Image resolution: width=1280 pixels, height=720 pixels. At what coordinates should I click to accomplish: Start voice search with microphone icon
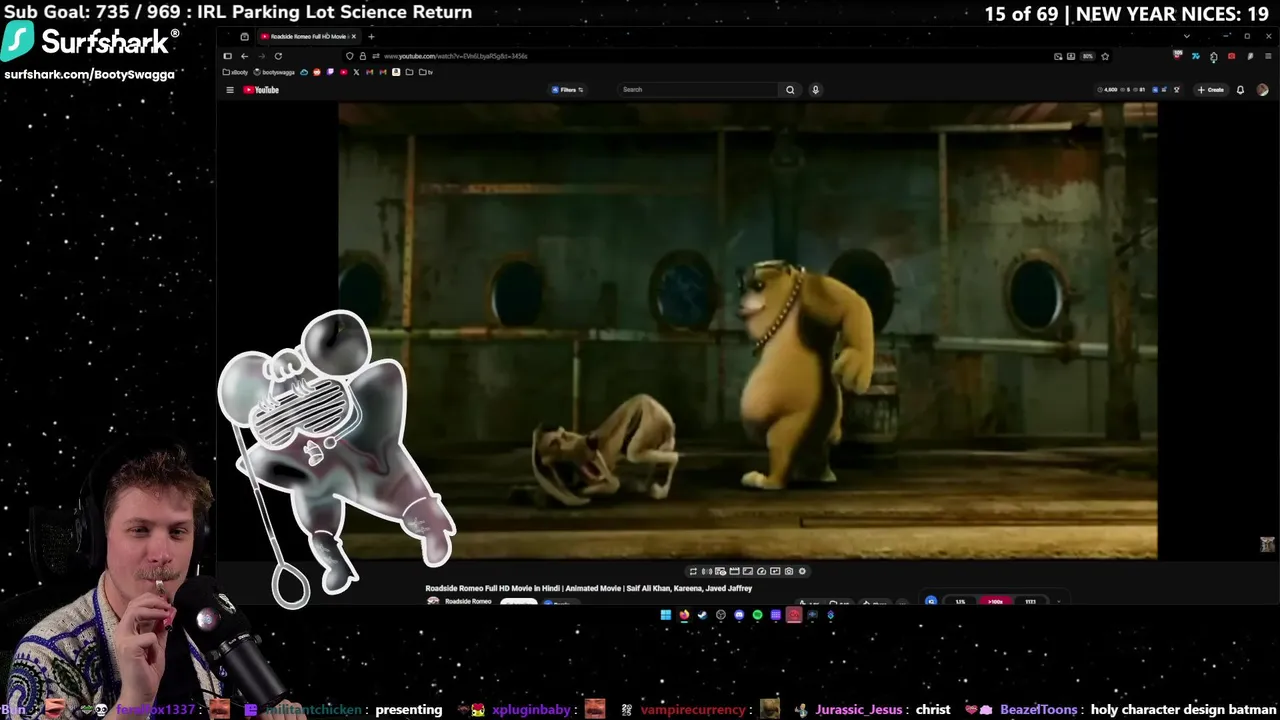815,90
